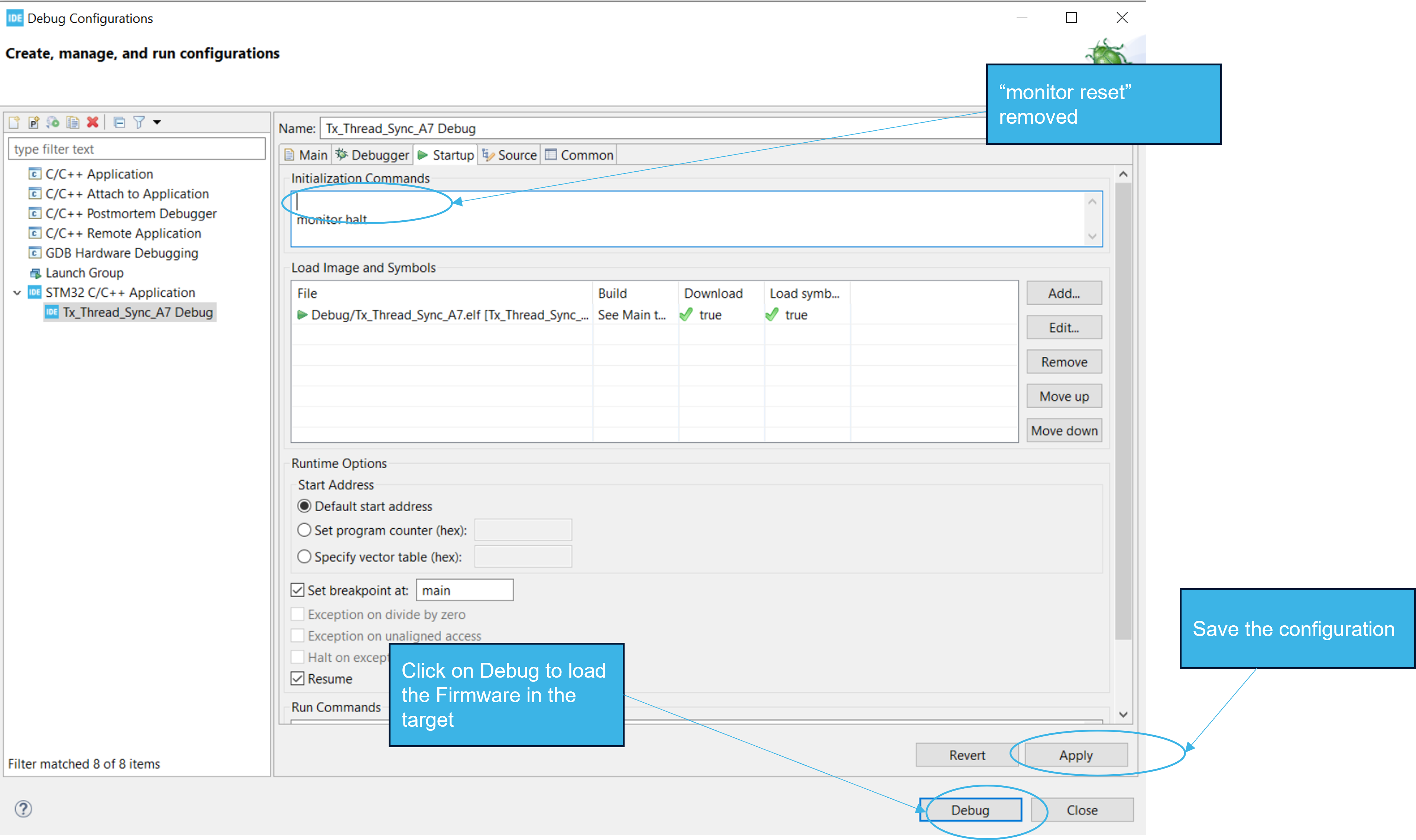Collapse the STM32 C/C++ Application node
The height and width of the screenshot is (840, 1416).
pyautogui.click(x=17, y=293)
